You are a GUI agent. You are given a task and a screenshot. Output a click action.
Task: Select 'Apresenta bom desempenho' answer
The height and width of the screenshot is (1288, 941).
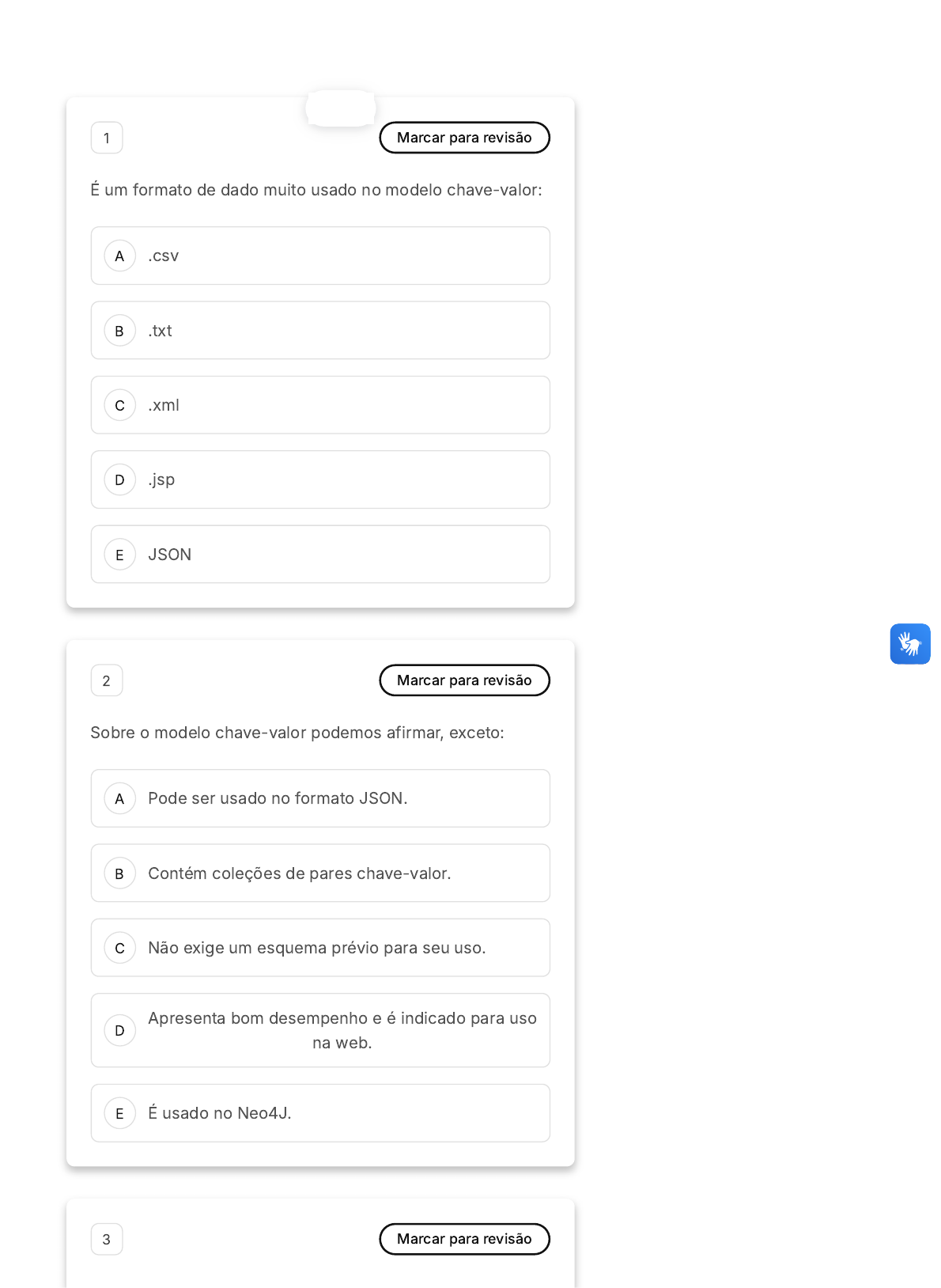pyautogui.click(x=320, y=1030)
